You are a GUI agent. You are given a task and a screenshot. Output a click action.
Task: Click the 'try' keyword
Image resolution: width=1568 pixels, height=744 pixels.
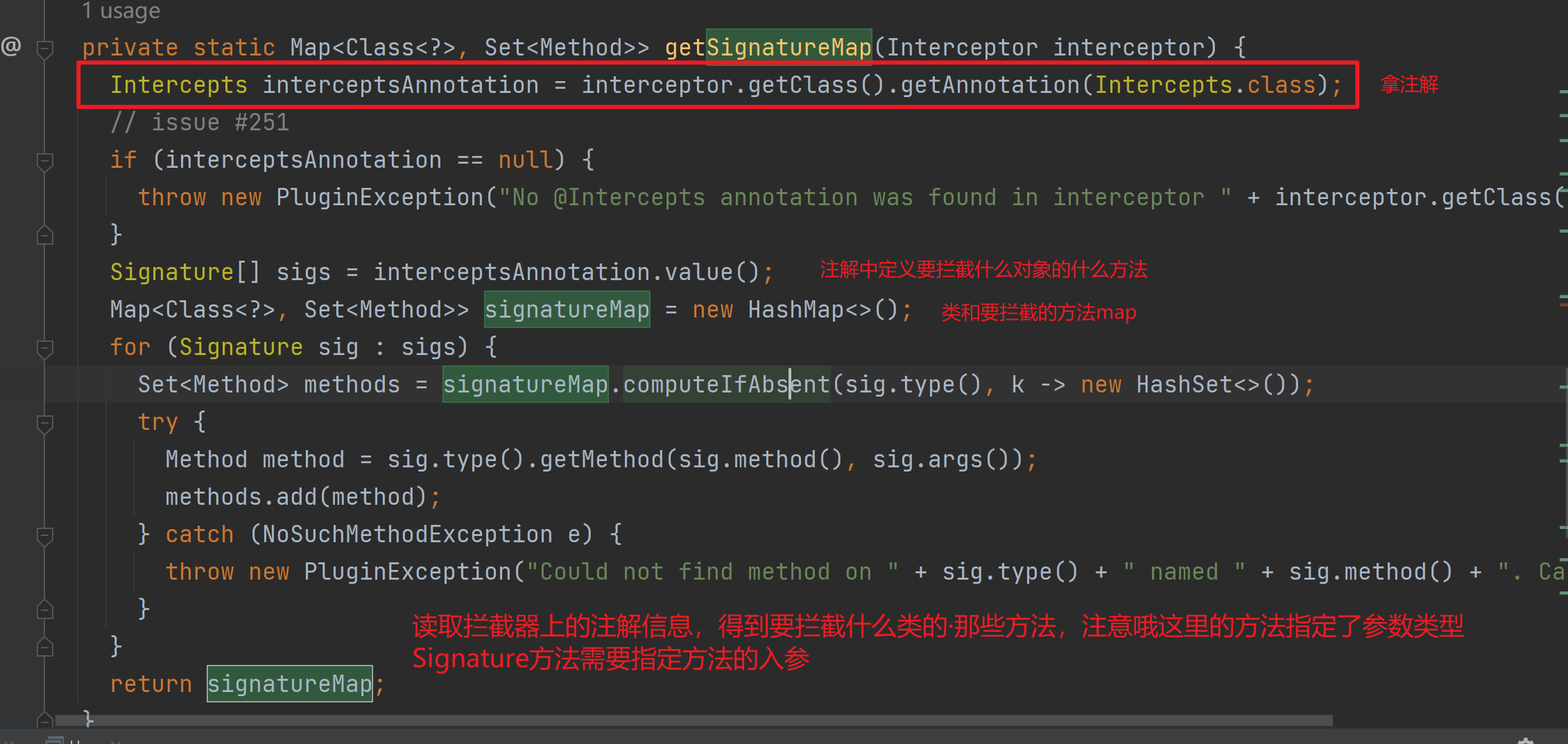click(157, 422)
